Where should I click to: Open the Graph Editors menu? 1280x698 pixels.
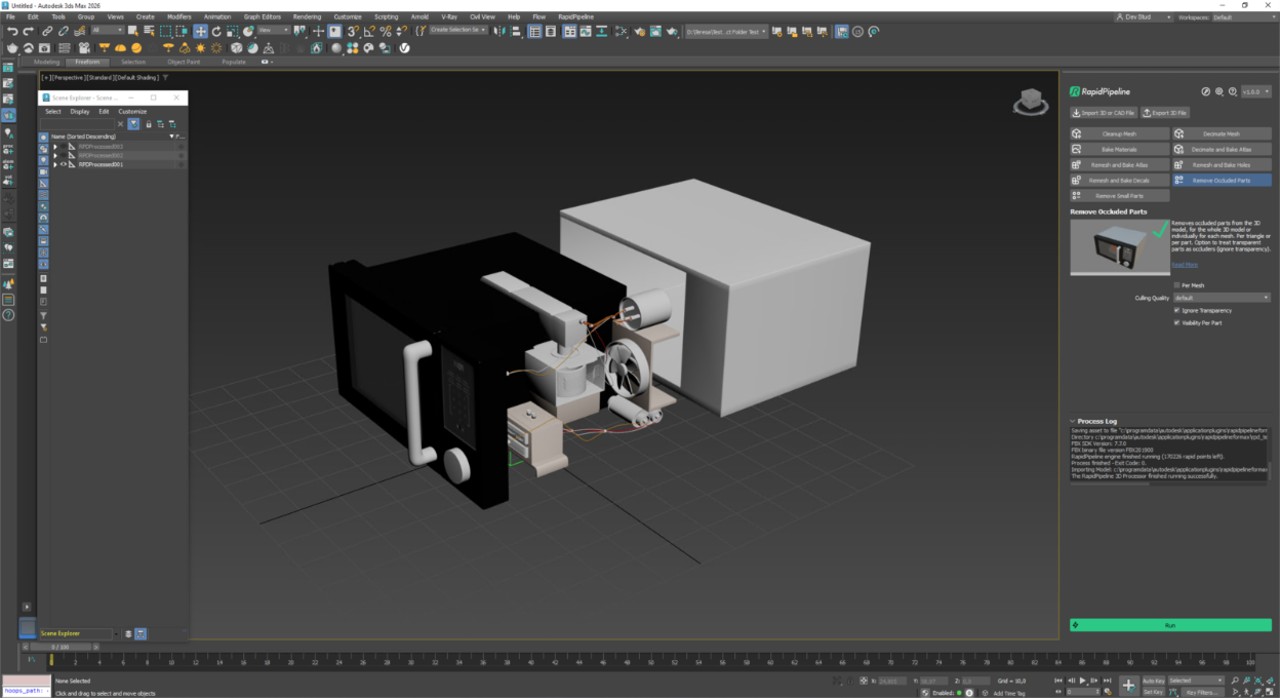[x=262, y=17]
